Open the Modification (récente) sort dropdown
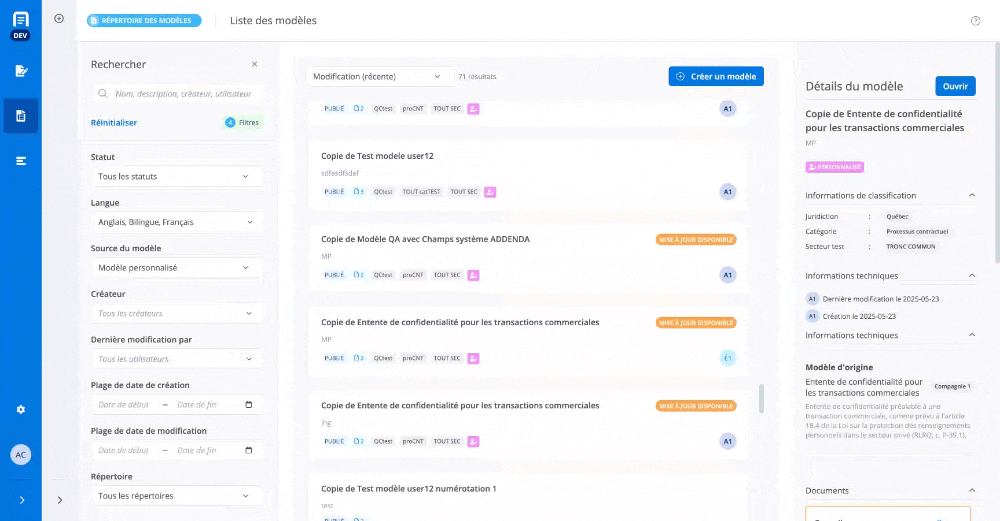 click(x=376, y=76)
